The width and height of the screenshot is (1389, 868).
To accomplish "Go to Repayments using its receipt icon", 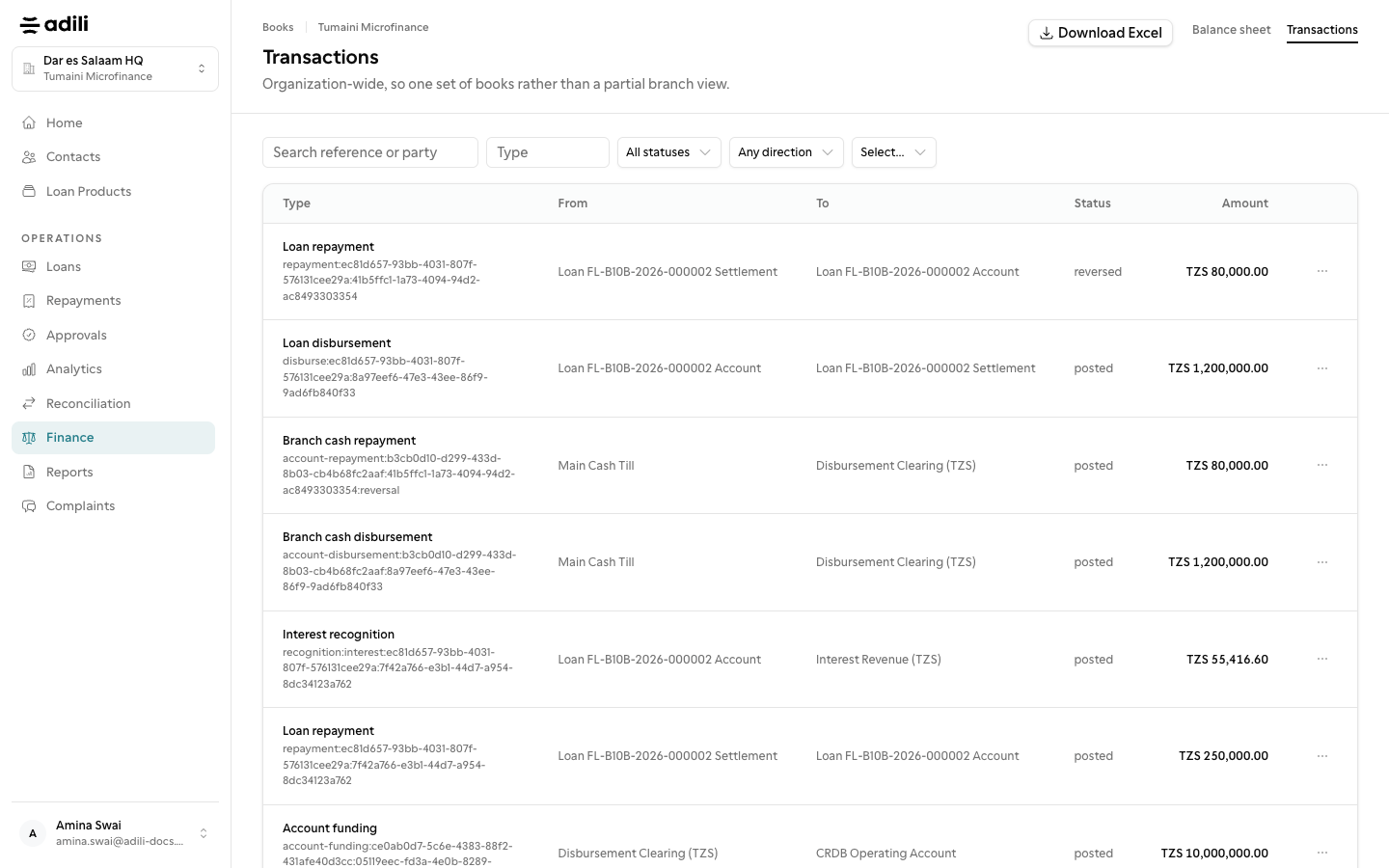I will tap(29, 301).
